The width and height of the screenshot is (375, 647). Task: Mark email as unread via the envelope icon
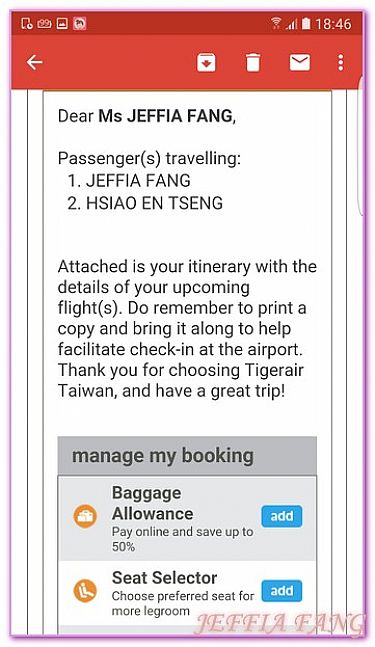tap(300, 62)
